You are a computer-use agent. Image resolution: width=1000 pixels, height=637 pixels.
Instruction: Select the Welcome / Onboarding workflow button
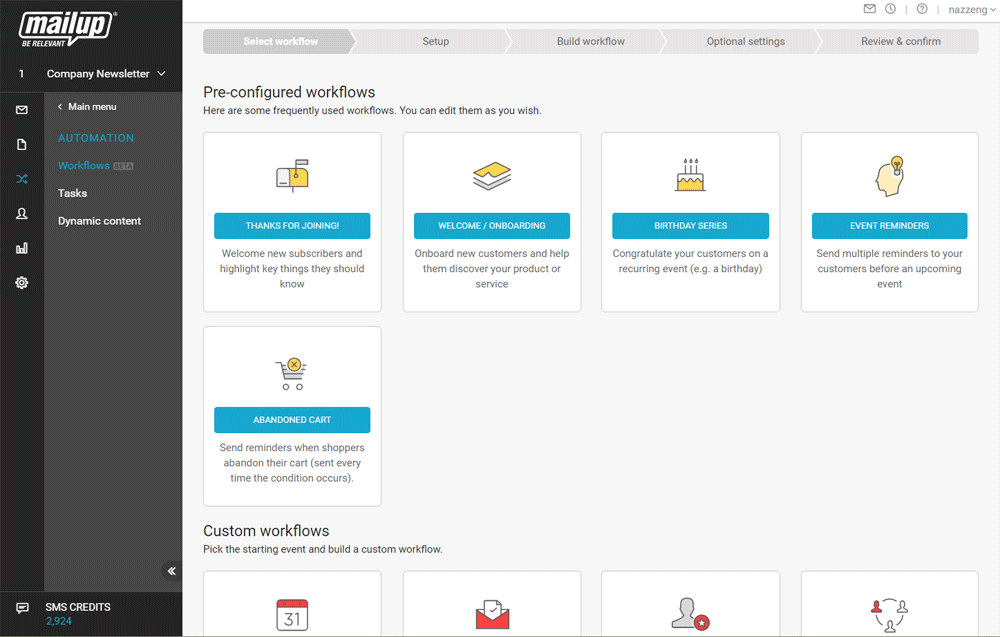point(492,226)
